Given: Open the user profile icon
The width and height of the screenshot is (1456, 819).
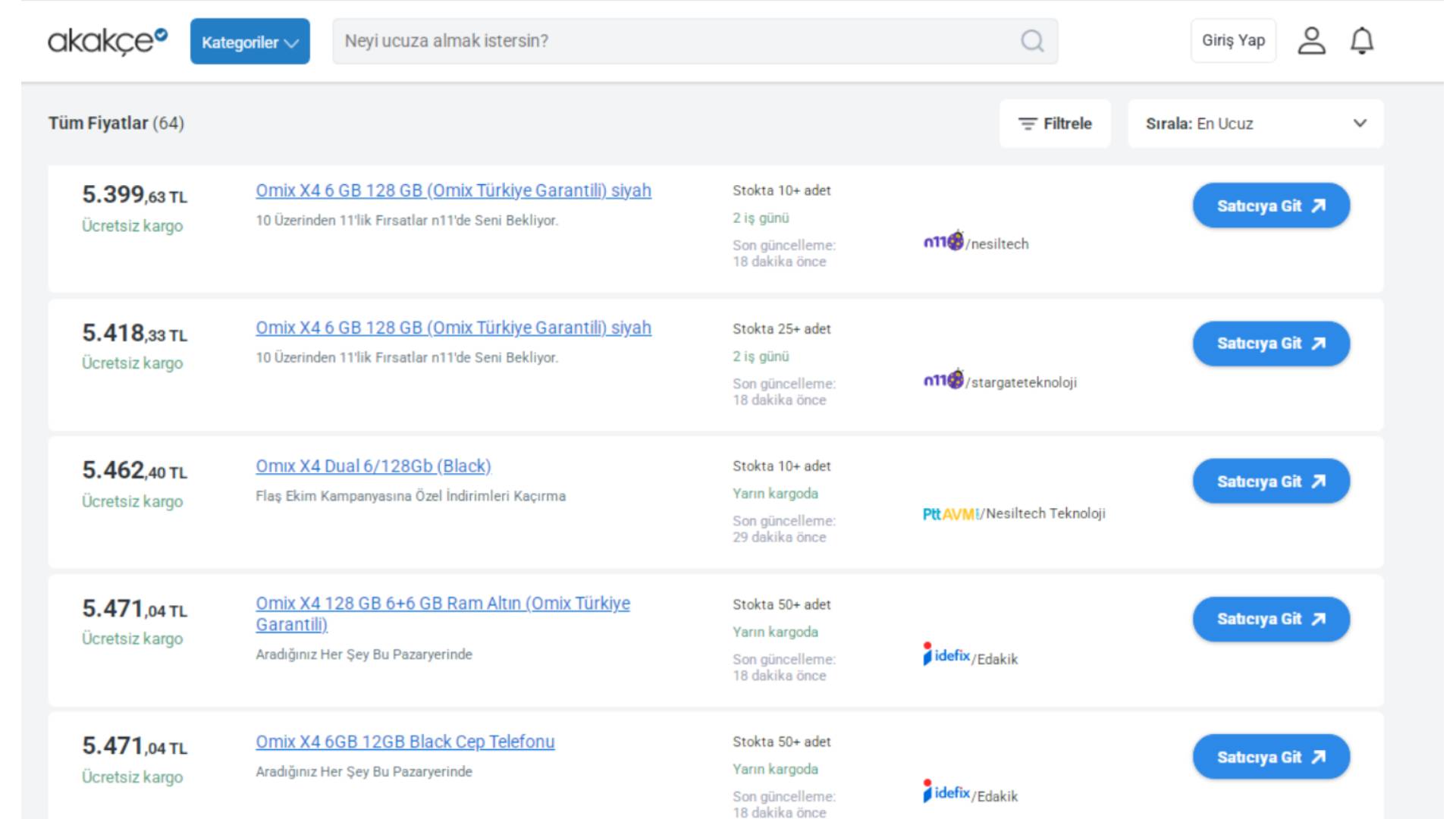Looking at the screenshot, I should coord(1311,41).
